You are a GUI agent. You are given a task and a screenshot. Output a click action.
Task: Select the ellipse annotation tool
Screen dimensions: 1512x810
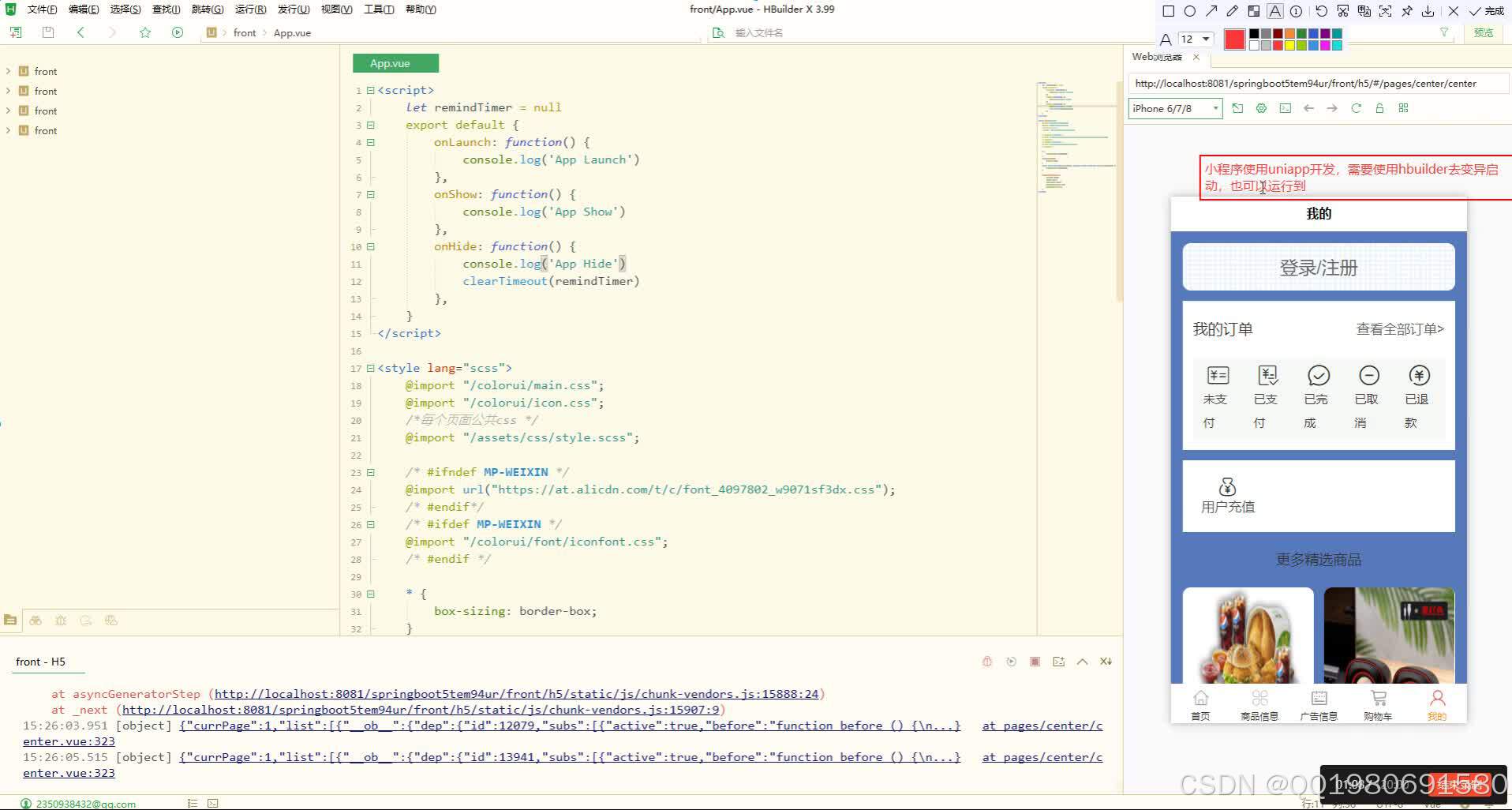click(1190, 11)
